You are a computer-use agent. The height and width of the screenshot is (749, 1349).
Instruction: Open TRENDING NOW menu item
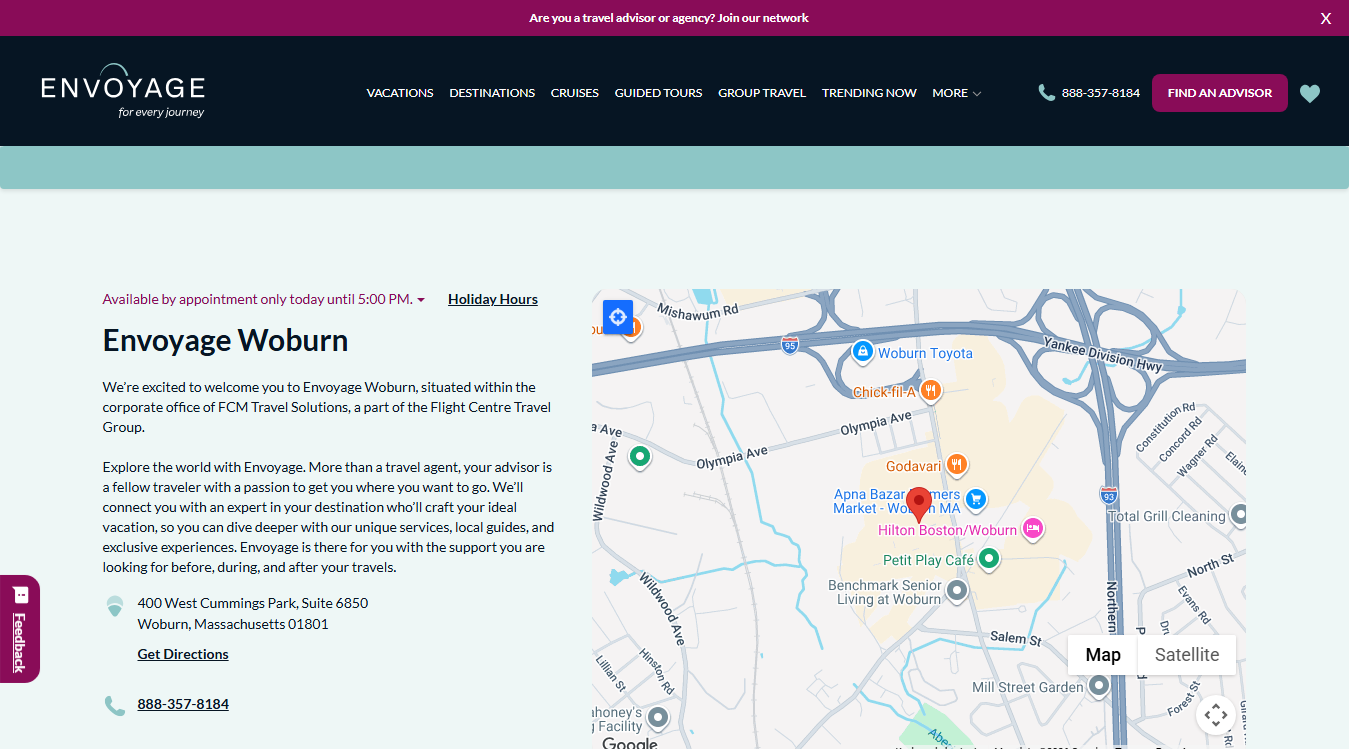(869, 93)
